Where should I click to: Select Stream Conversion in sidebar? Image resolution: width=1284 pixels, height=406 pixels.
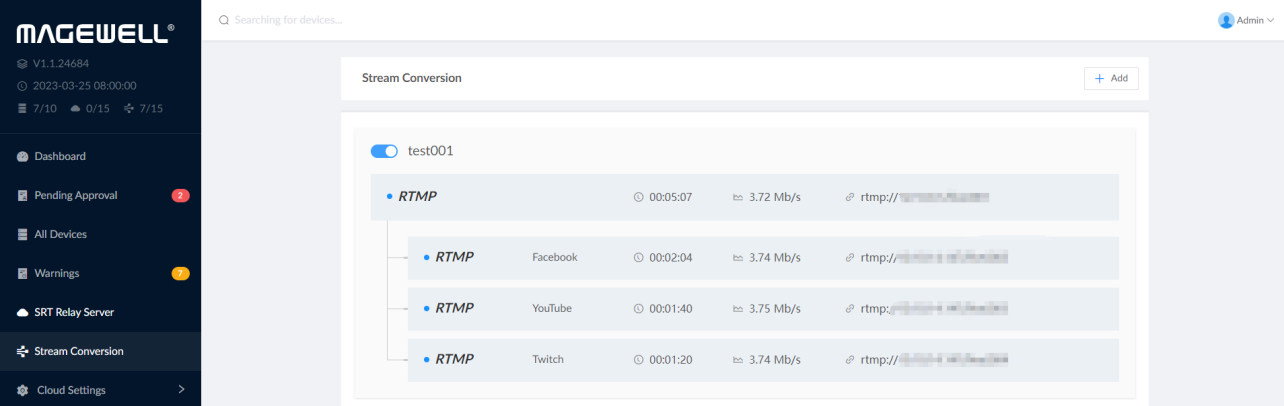pos(79,352)
